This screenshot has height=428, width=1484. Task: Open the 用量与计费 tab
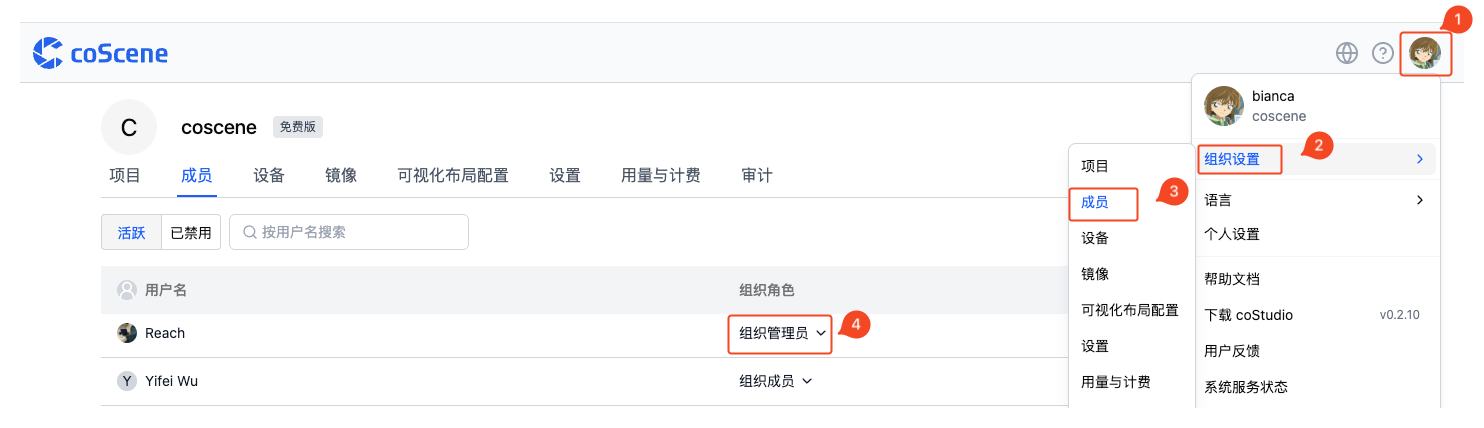pos(661,175)
